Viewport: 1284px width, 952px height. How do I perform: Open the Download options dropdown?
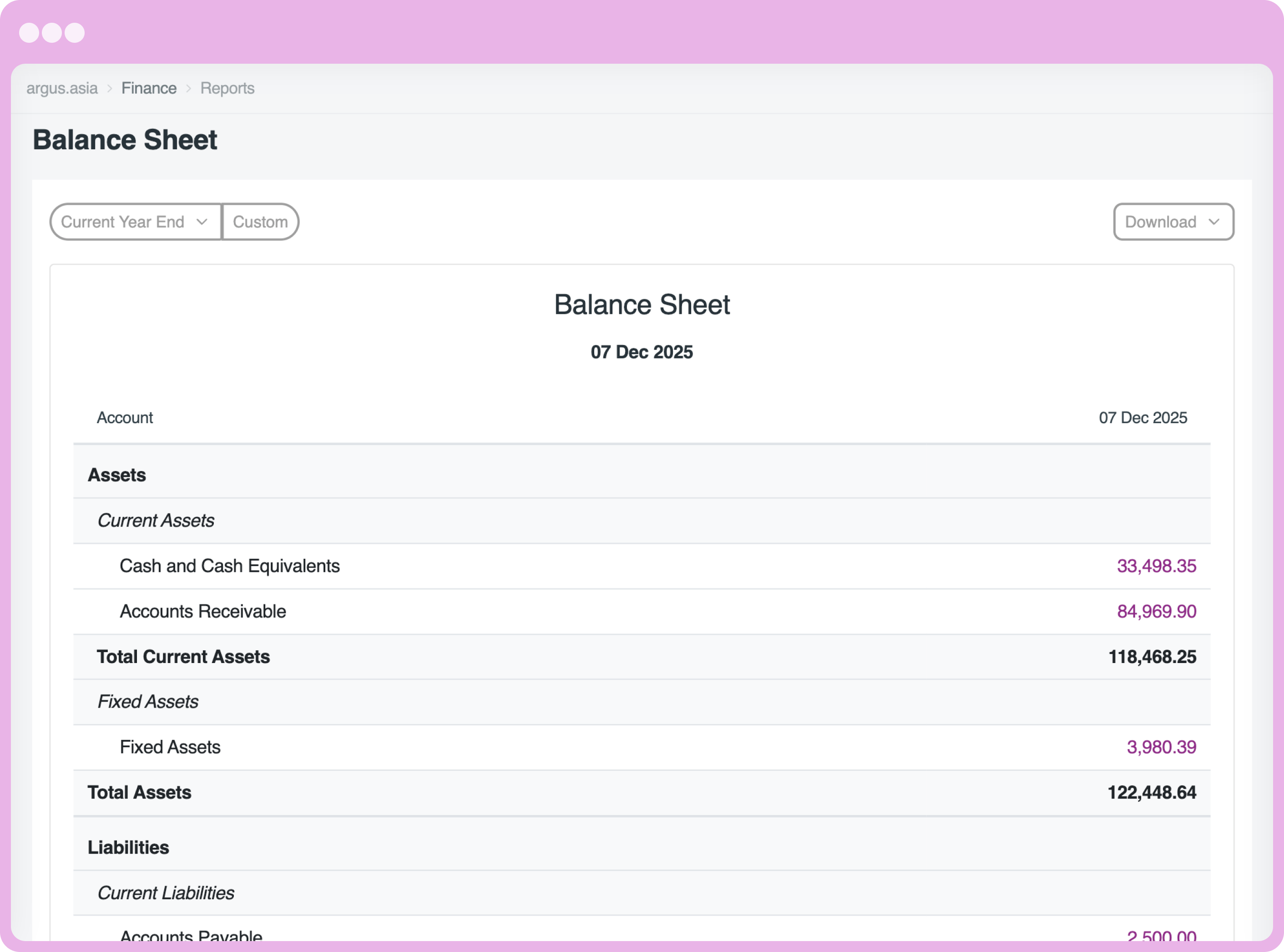(x=1173, y=221)
